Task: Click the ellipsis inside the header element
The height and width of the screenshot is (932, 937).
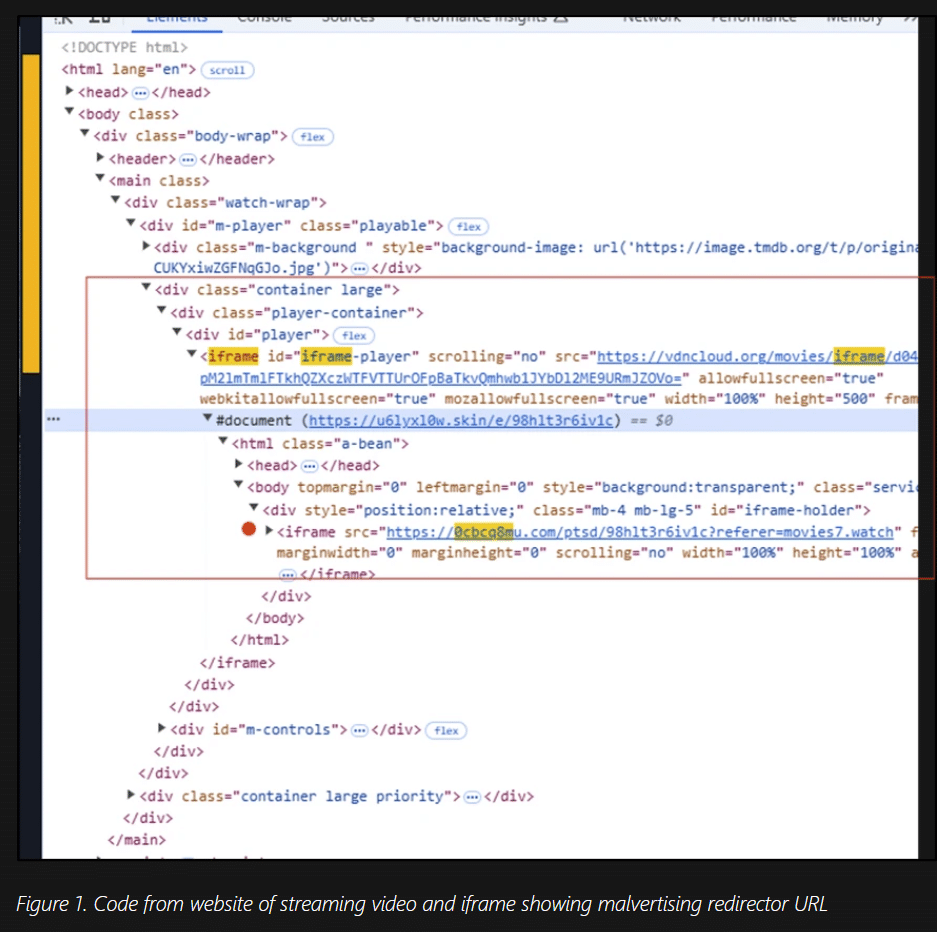Action: [x=188, y=160]
